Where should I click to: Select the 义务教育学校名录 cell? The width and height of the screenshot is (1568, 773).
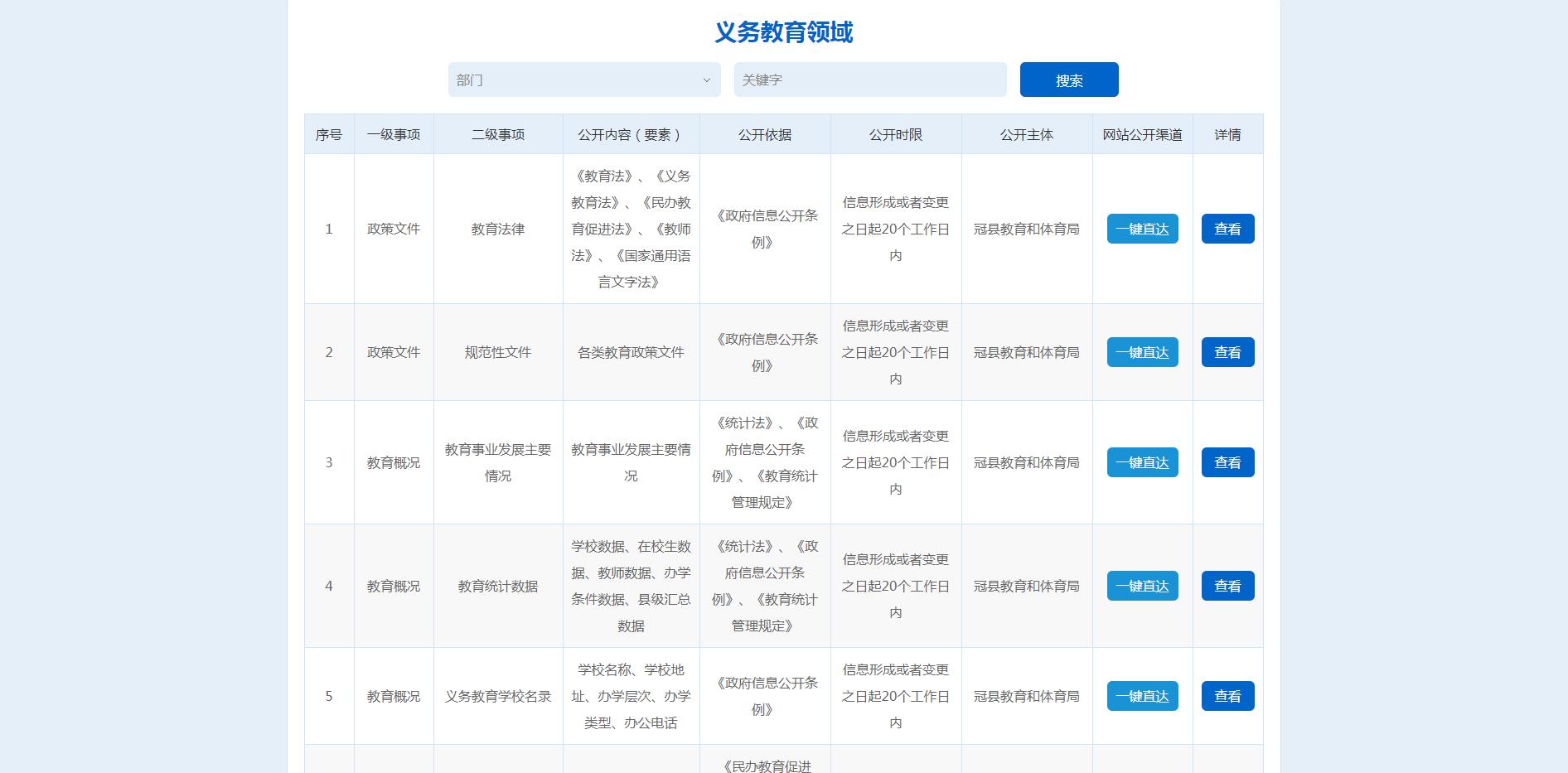point(498,696)
